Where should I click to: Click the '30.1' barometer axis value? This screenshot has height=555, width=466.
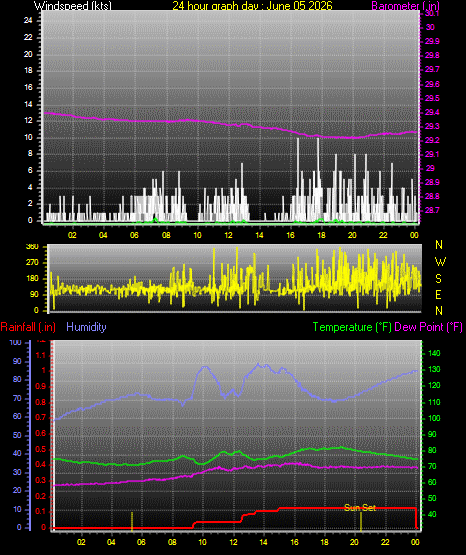(x=432, y=13)
